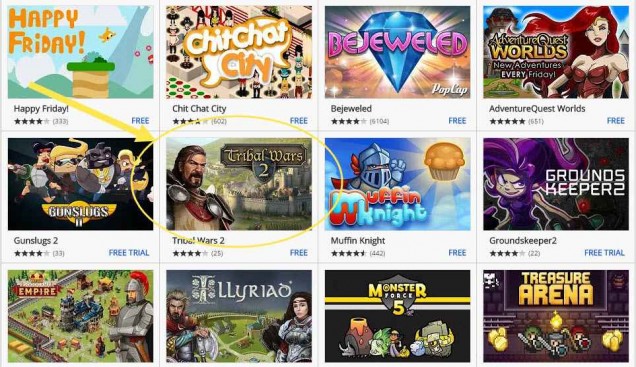Click the Tribal Wars 2 artwork
The image size is (636, 367).
pos(239,184)
